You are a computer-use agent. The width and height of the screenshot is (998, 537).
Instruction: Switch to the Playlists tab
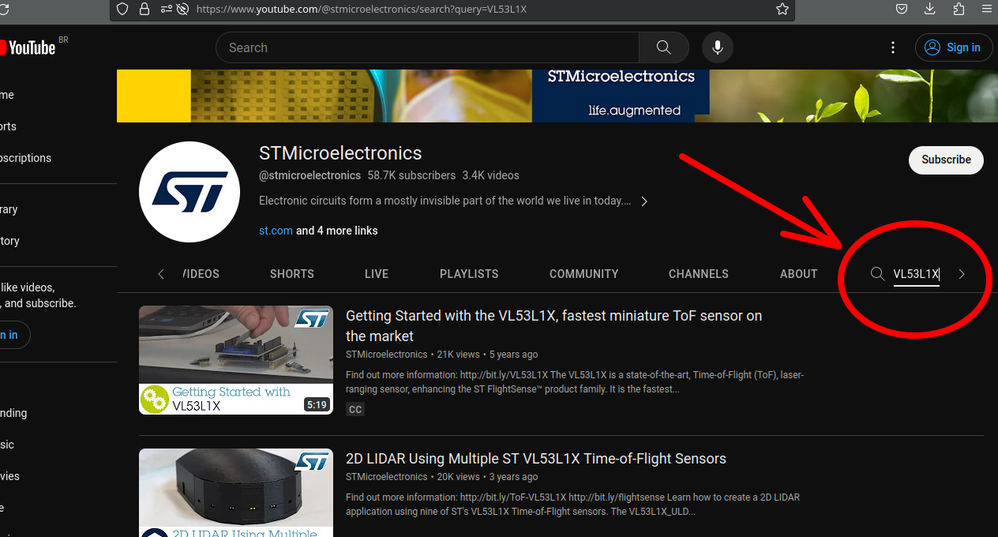point(469,274)
